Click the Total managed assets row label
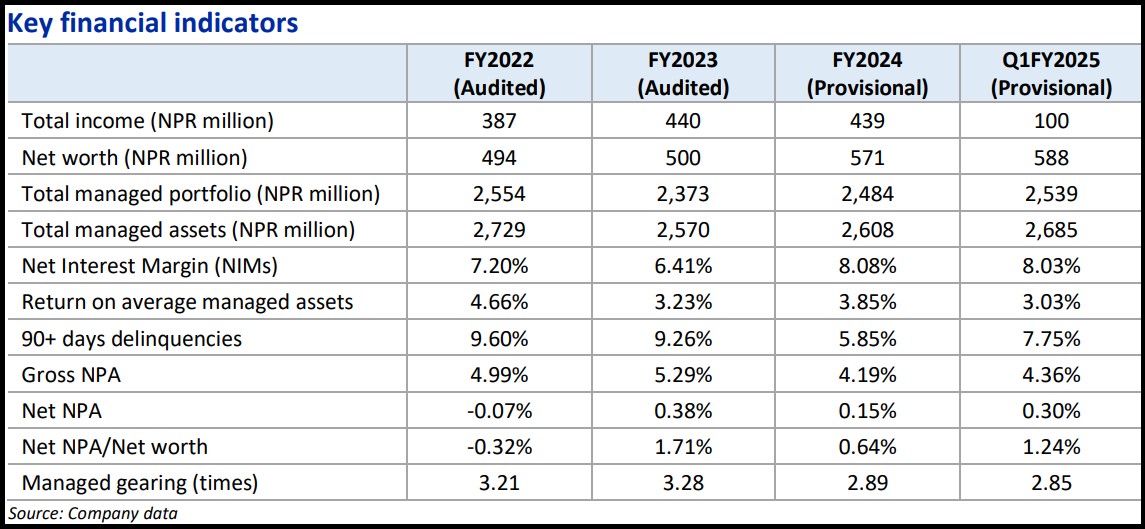This screenshot has height=529, width=1145. 188,230
